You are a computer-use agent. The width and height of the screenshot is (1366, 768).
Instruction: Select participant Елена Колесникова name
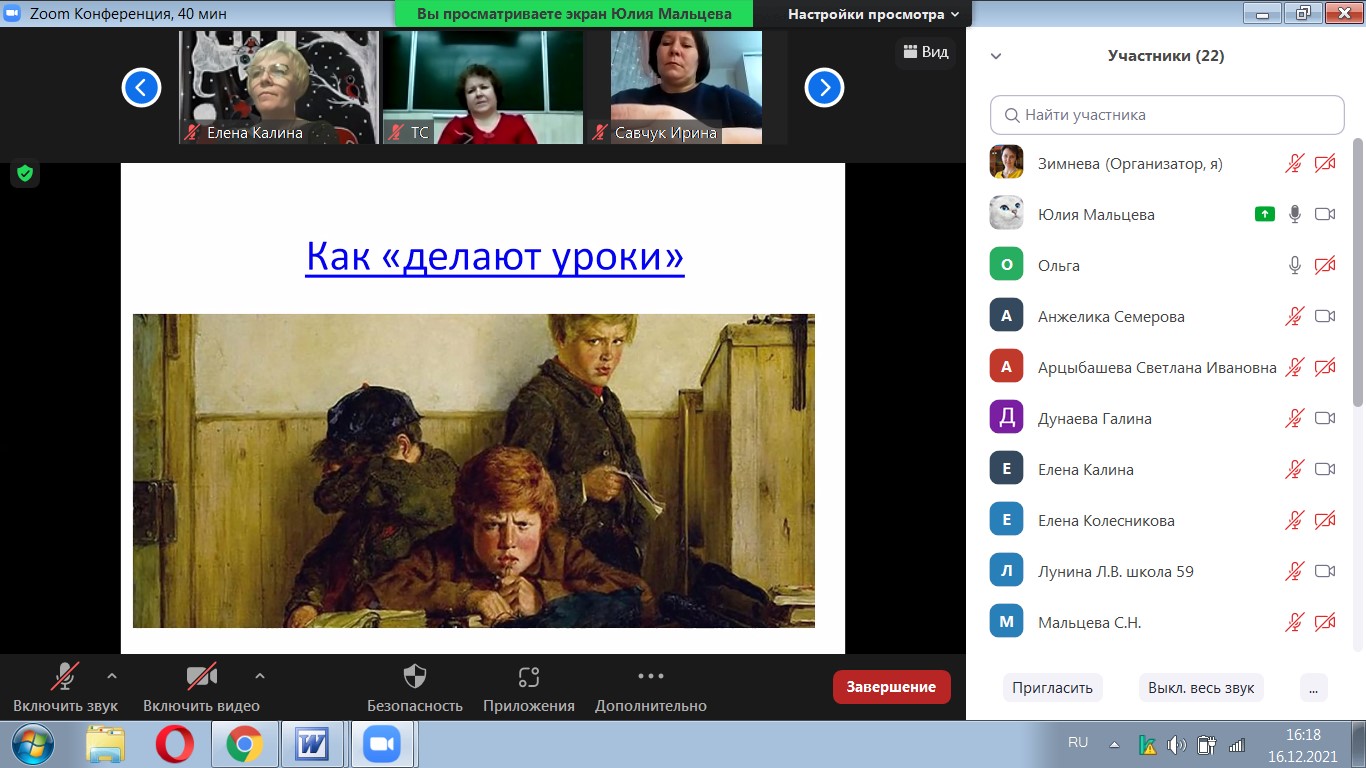coord(1106,520)
